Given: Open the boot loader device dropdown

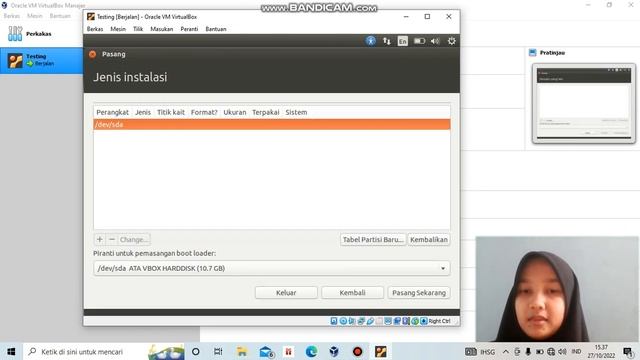Looking at the screenshot, I should click(272, 268).
